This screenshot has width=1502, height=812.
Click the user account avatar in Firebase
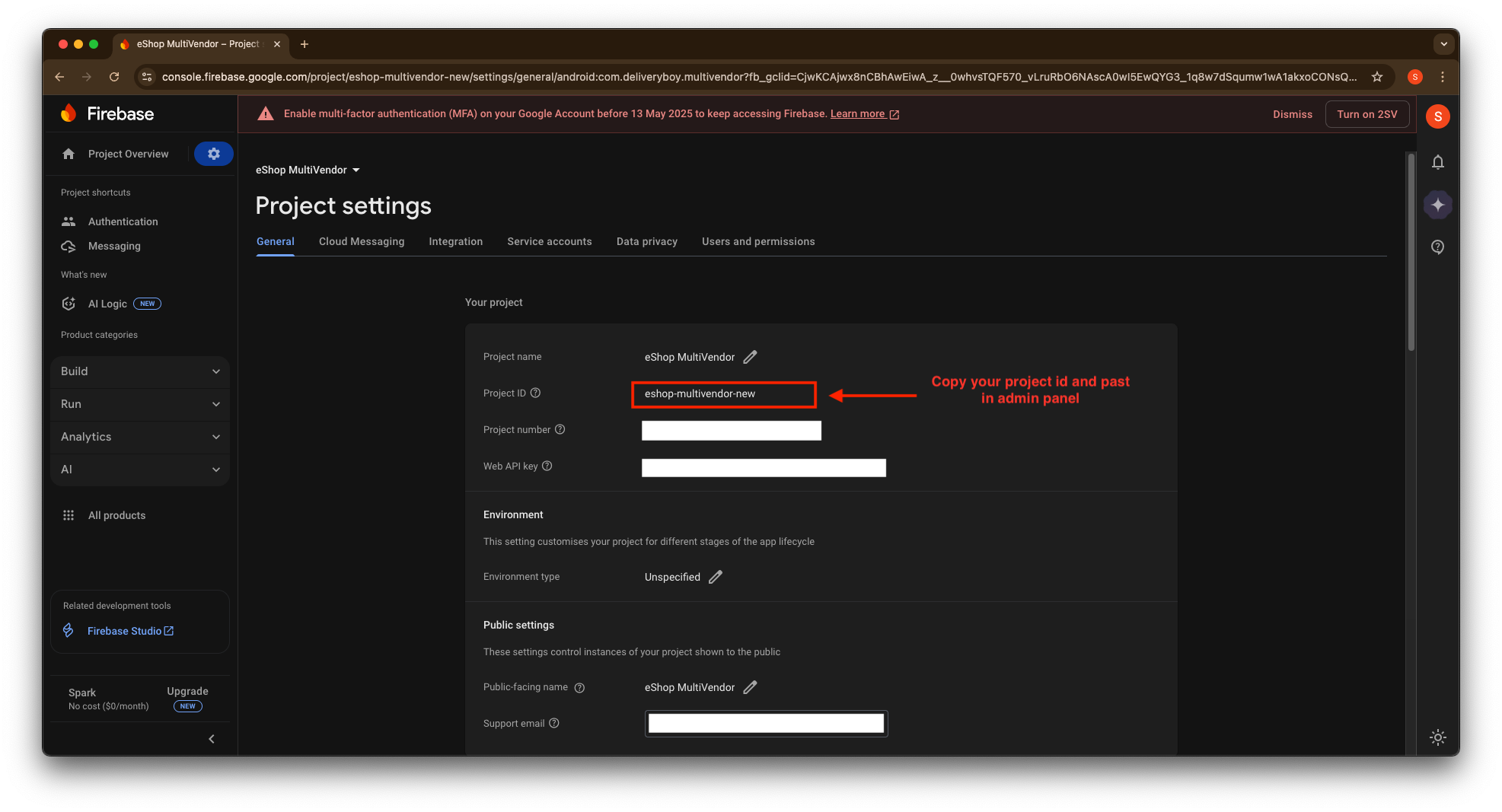pos(1437,116)
